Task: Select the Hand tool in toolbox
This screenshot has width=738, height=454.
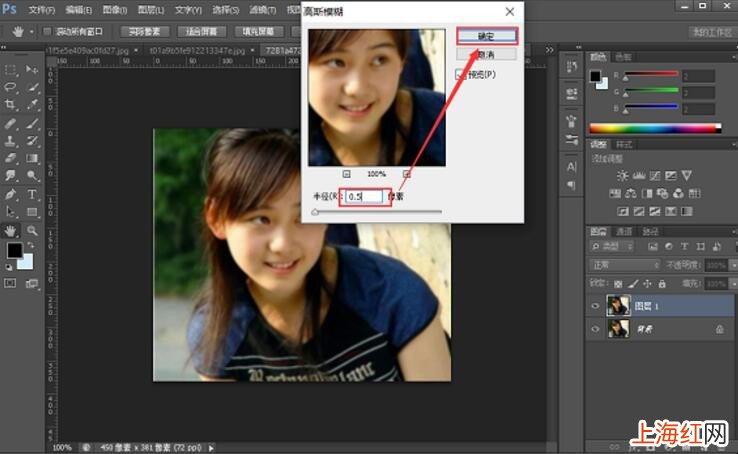Action: [x=10, y=231]
